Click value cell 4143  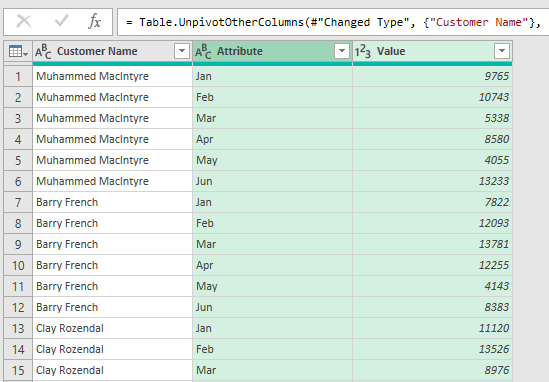coord(432,286)
